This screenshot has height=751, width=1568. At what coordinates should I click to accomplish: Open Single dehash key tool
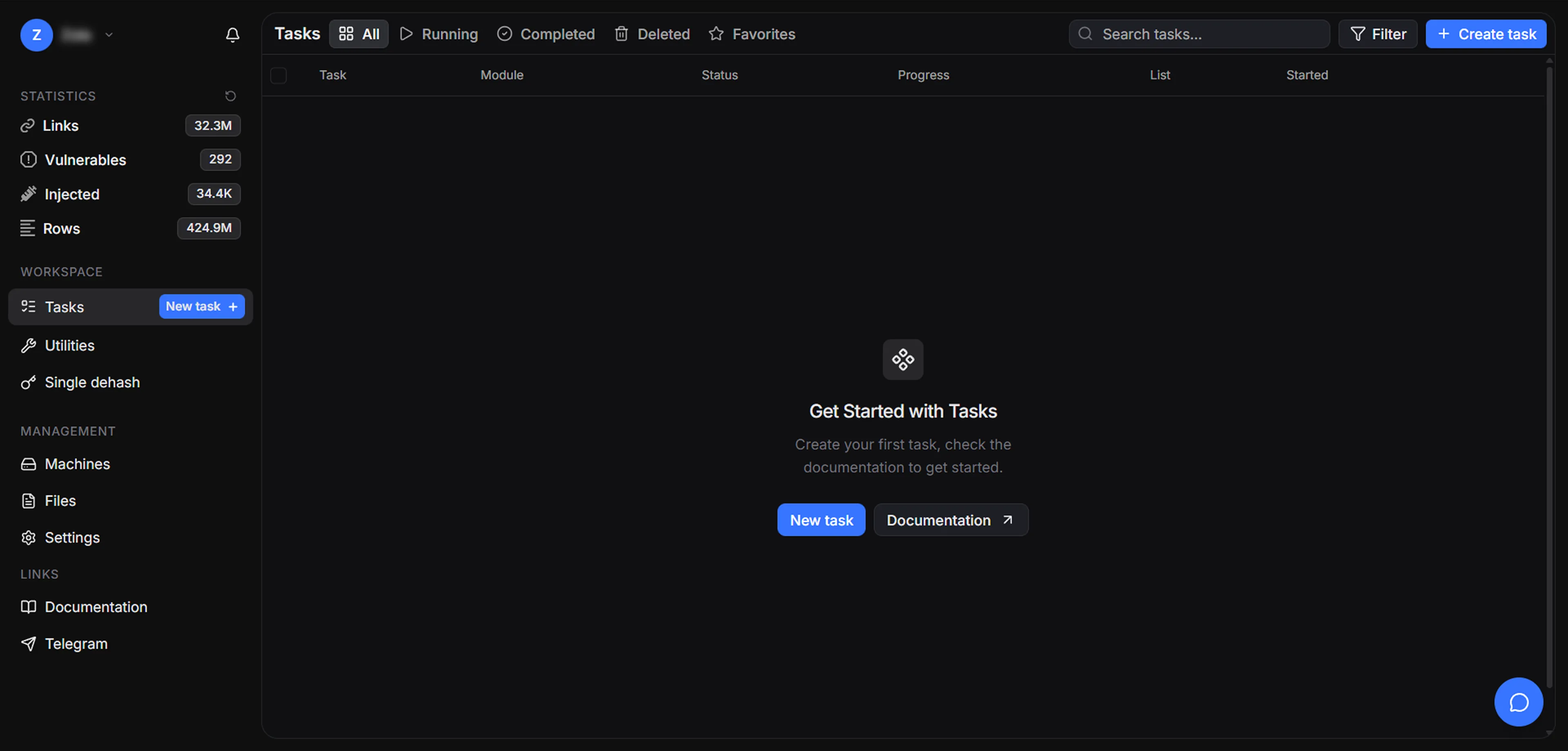[91, 382]
